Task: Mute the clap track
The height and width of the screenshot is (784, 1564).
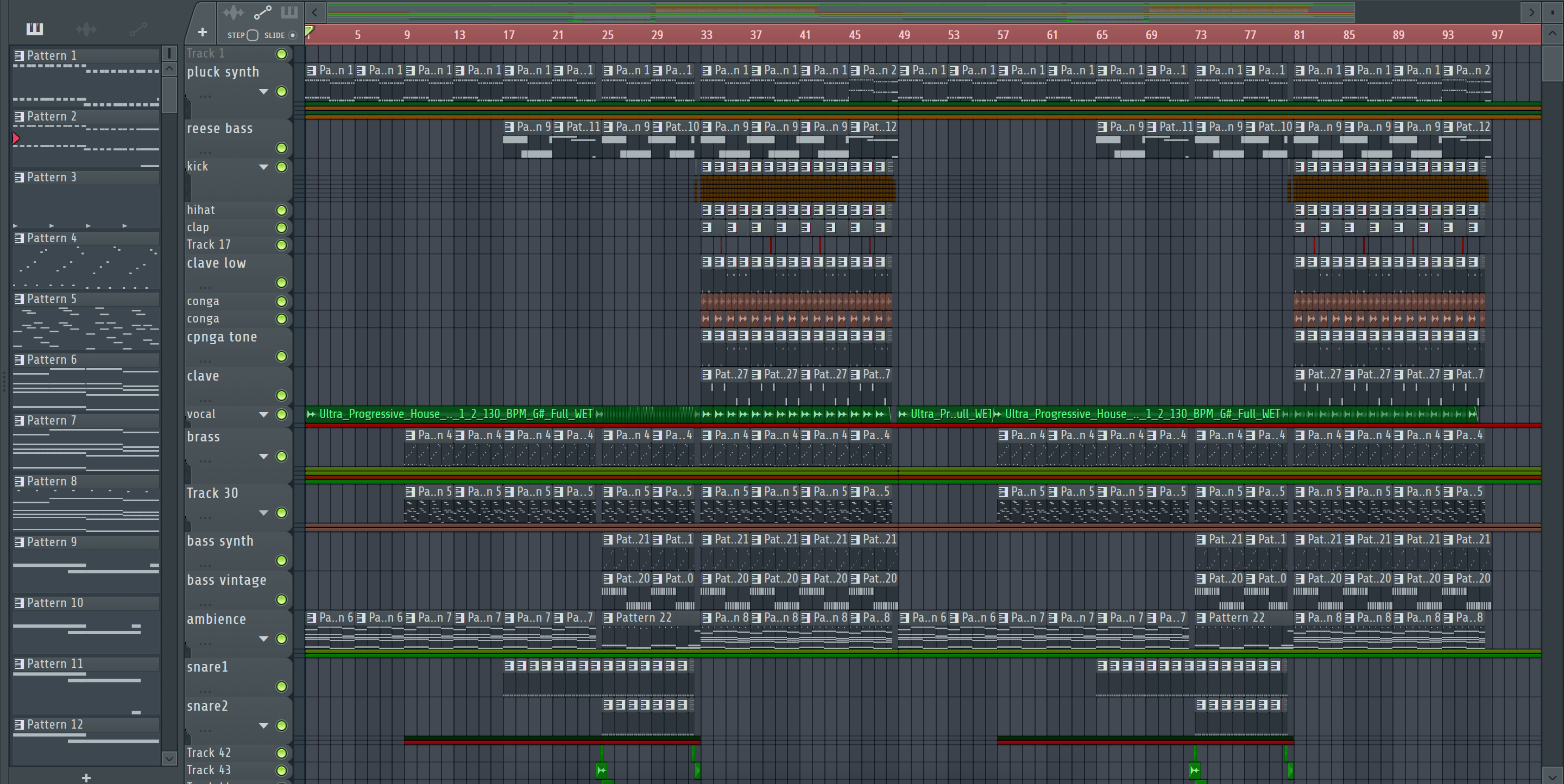Action: coord(281,227)
